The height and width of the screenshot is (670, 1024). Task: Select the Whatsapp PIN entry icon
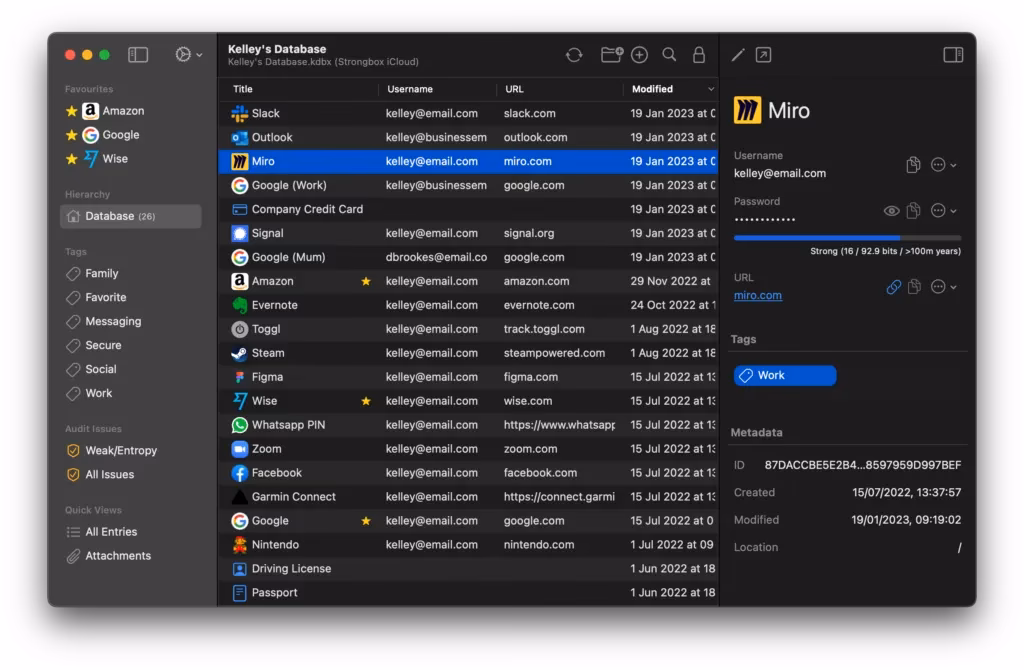[240, 425]
